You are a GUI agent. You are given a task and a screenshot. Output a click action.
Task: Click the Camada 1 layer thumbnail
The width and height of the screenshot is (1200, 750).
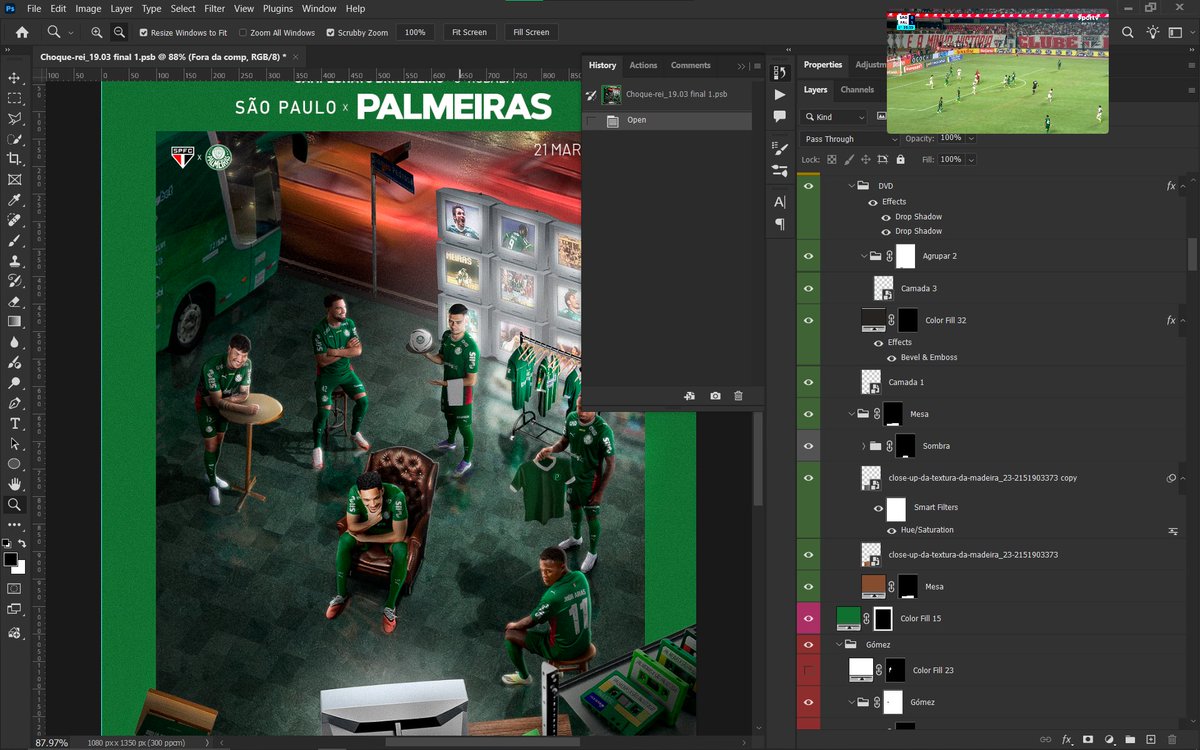click(x=871, y=382)
